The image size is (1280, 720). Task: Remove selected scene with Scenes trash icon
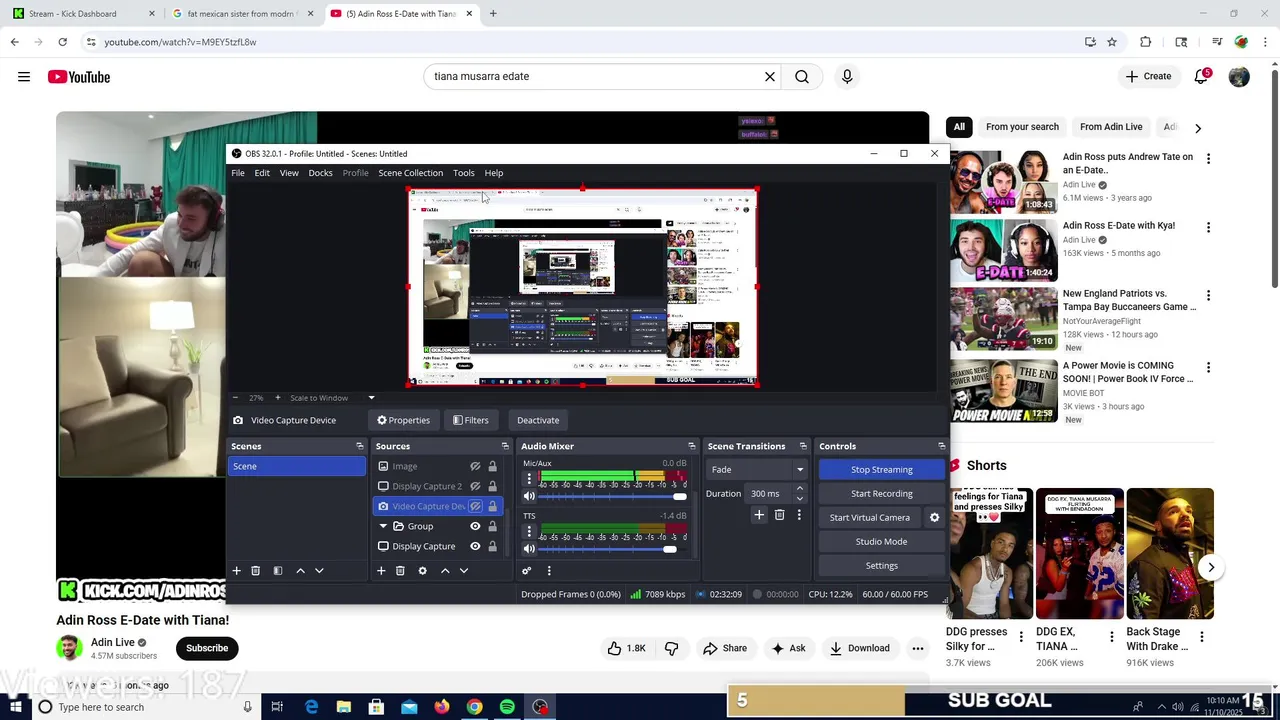click(255, 570)
